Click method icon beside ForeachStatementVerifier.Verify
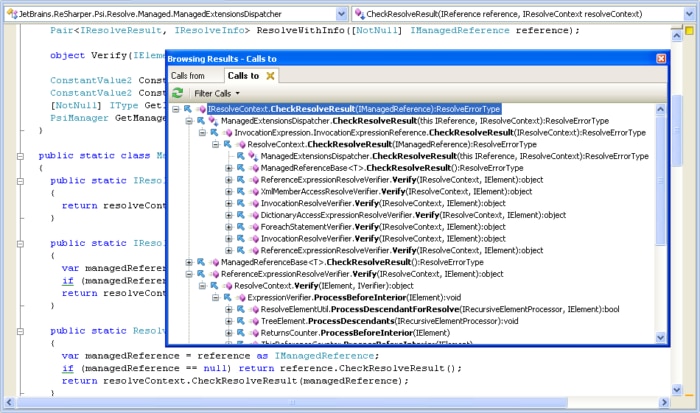The width and height of the screenshot is (700, 413). (253, 227)
